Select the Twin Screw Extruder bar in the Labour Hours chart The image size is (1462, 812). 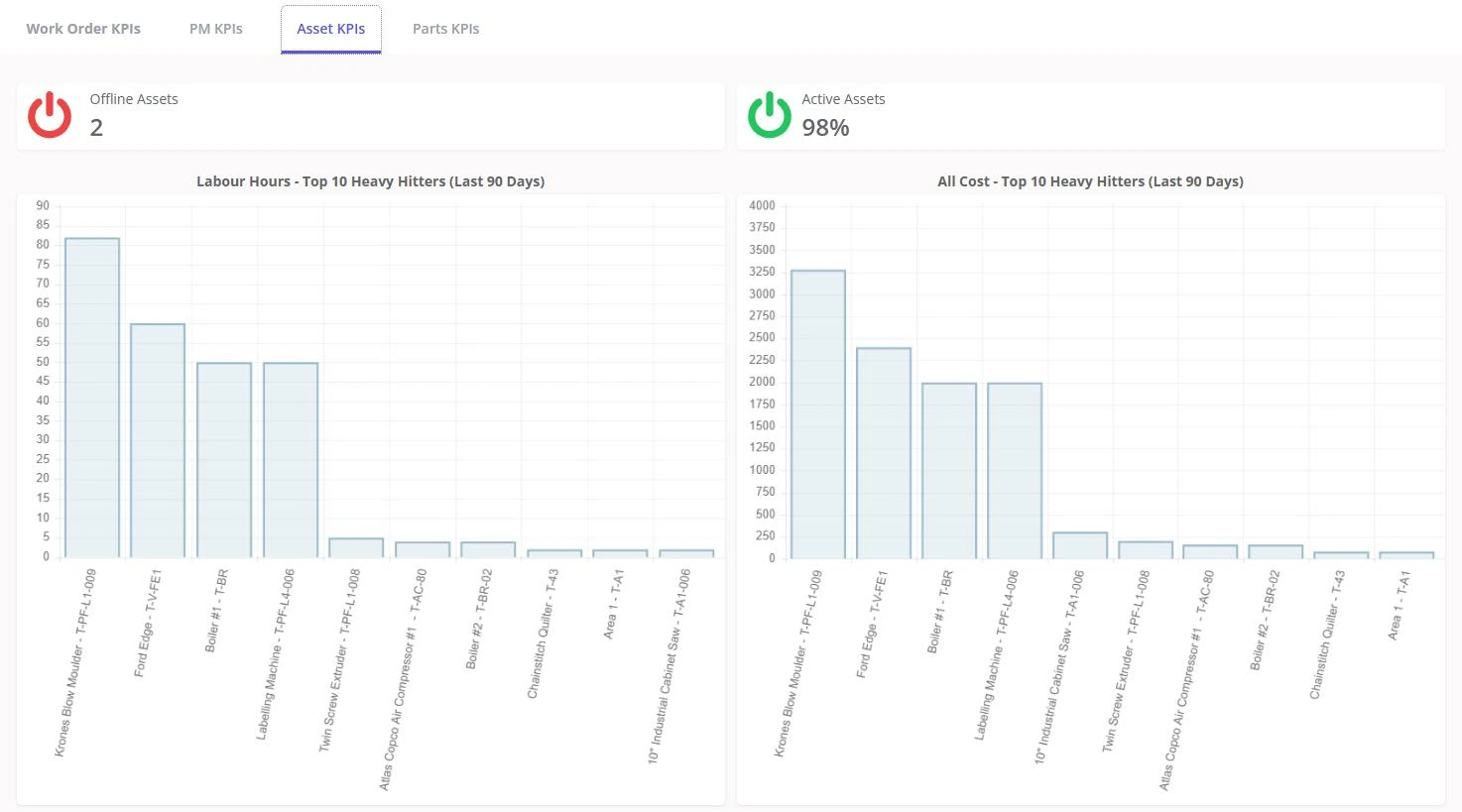[356, 547]
